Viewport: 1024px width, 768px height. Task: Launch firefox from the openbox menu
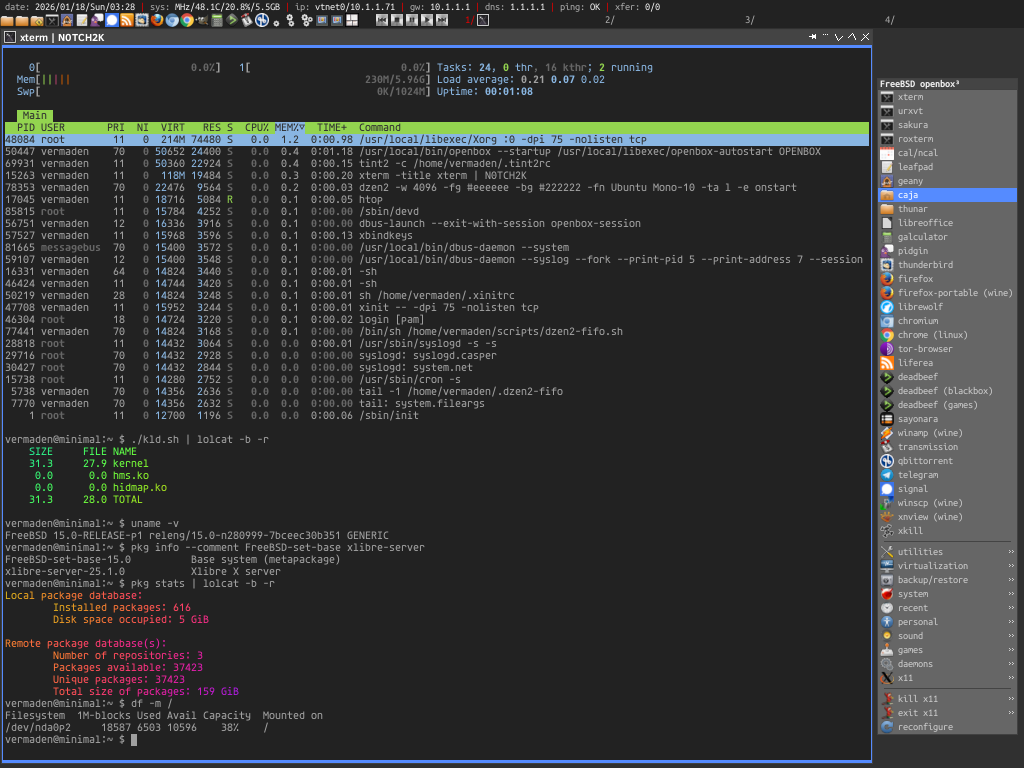(x=915, y=279)
